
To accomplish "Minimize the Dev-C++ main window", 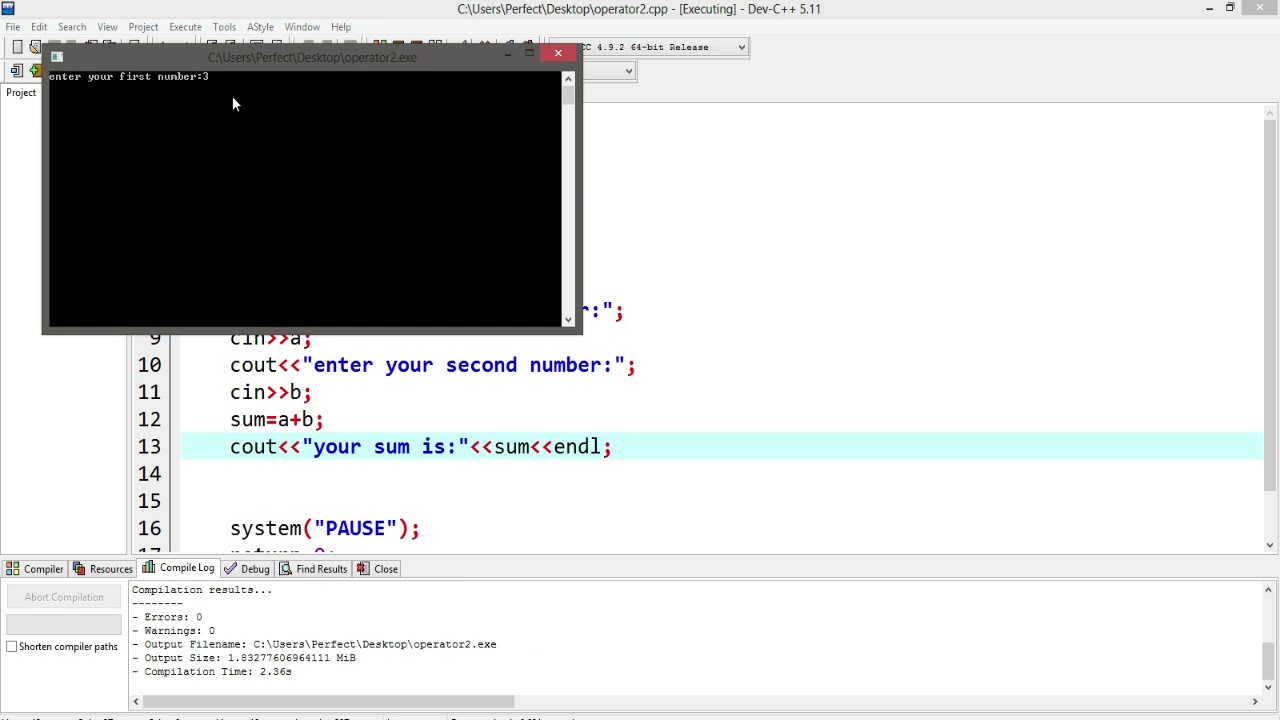I will point(1209,8).
